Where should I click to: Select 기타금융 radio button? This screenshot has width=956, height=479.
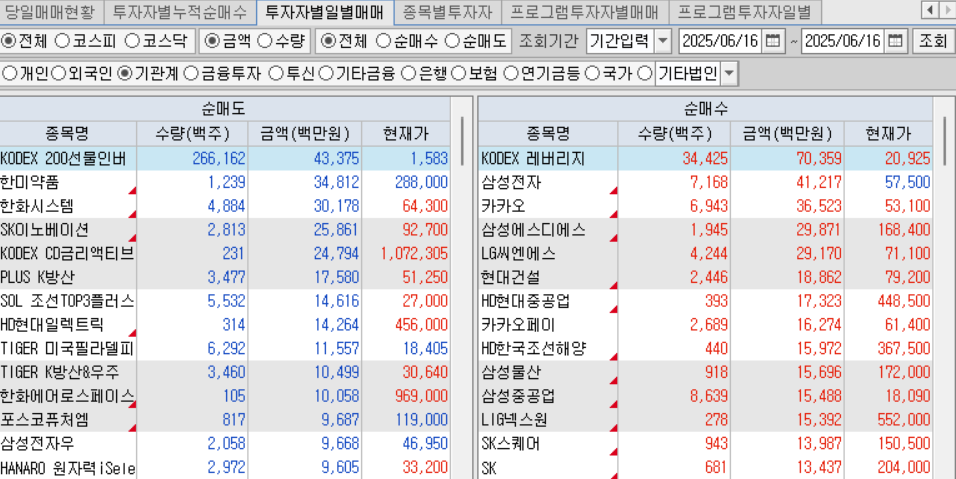[326, 74]
